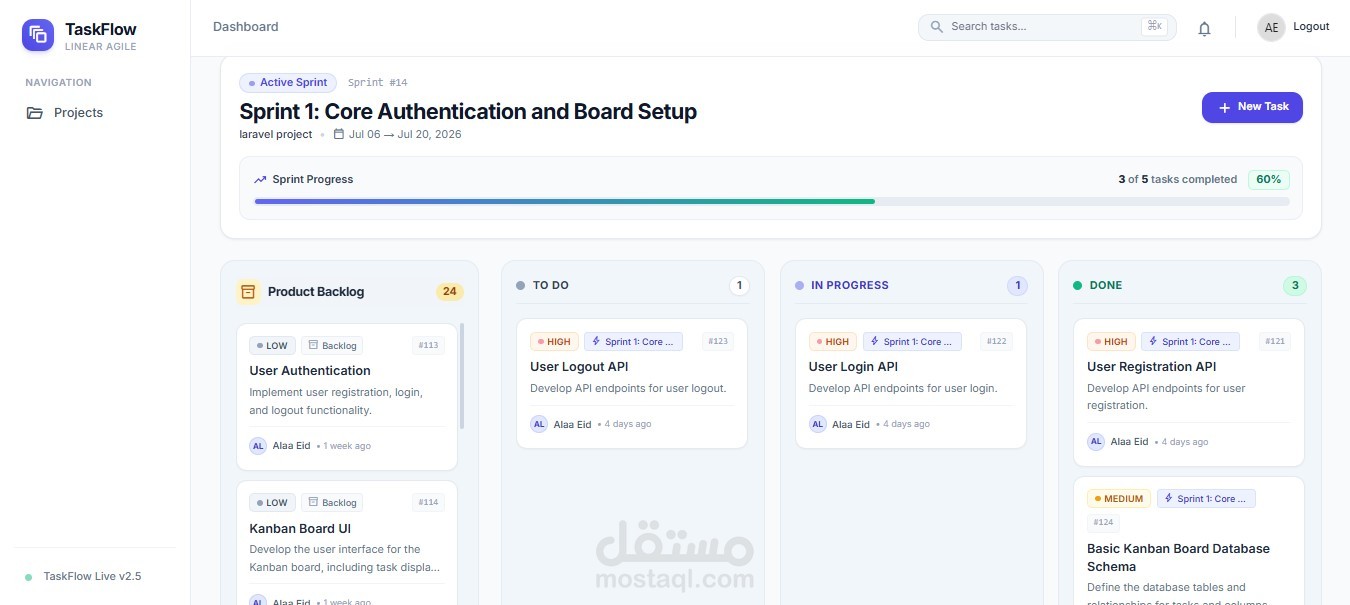Click the sprint tag on User Registration API
Screen dimensions: 1350x605
pyautogui.click(x=1190, y=342)
